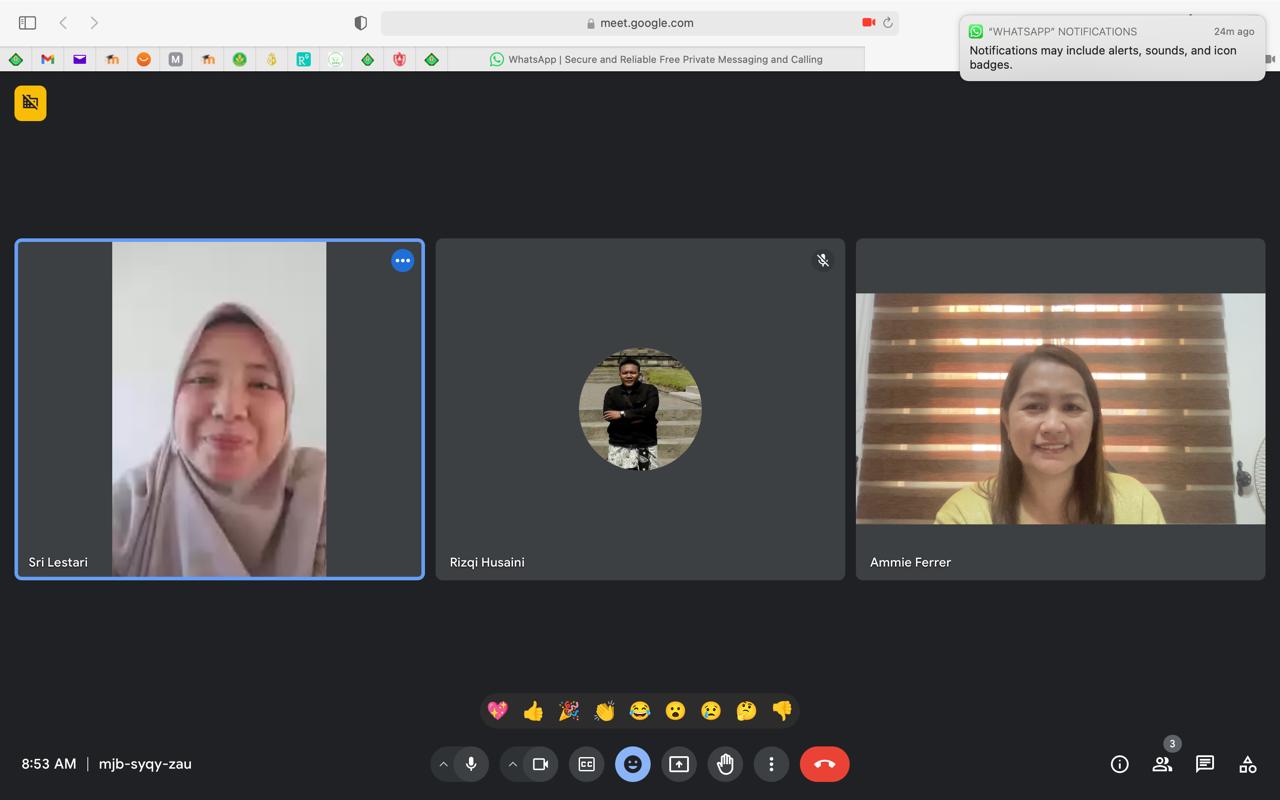Click the Rizqi Husaini name label

click(487, 562)
